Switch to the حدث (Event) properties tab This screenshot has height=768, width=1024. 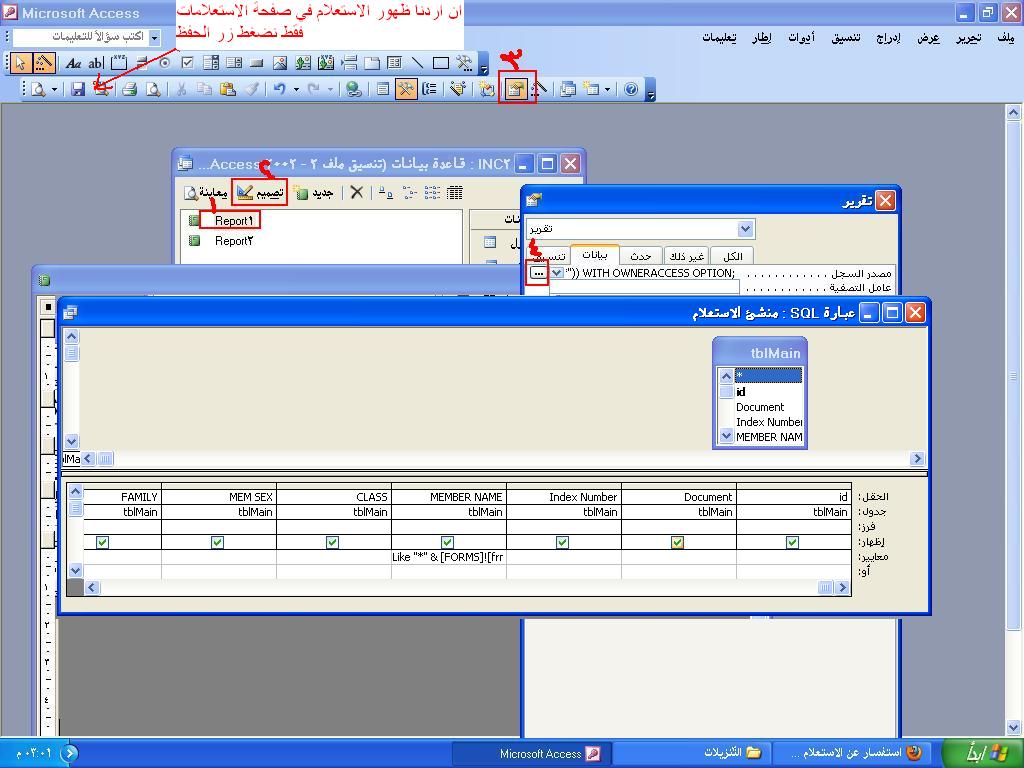(641, 256)
